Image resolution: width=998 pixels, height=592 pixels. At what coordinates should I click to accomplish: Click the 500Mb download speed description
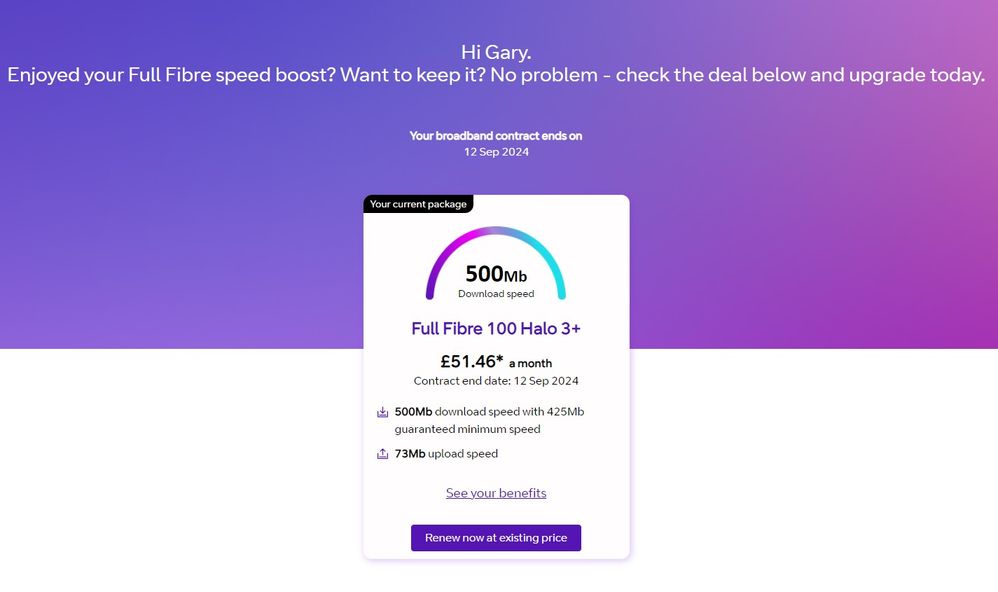489,411
